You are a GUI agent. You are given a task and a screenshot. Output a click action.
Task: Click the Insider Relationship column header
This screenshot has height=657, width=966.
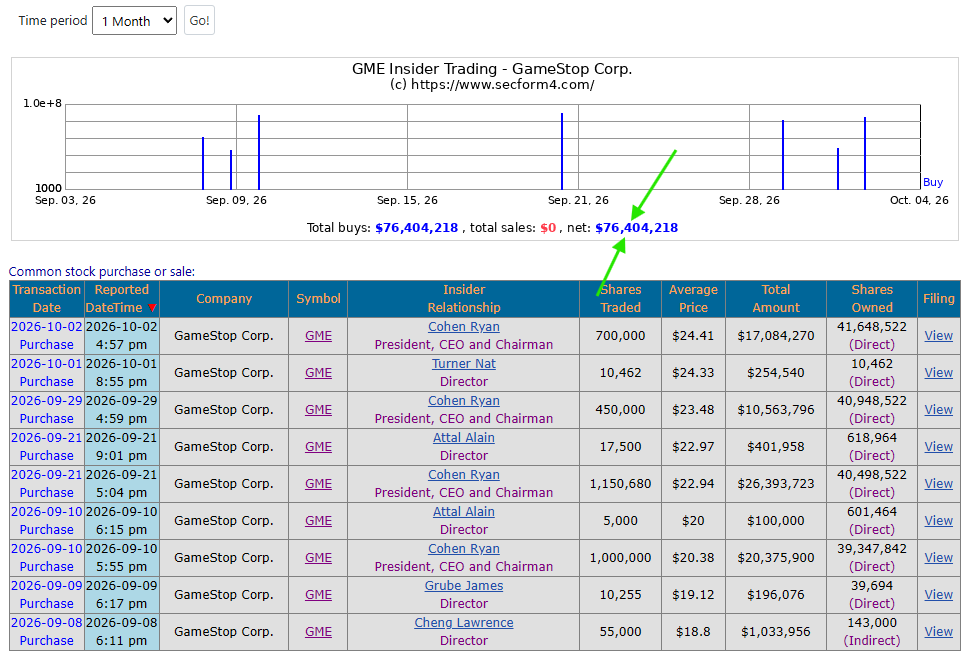point(463,299)
